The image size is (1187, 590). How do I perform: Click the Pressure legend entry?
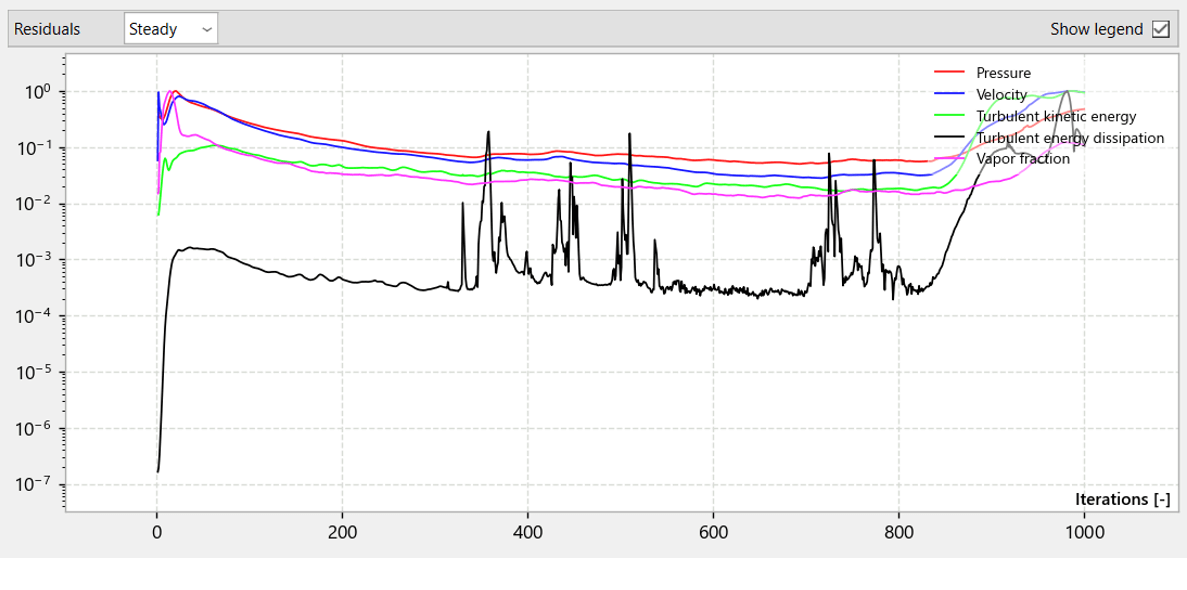coord(1003,73)
